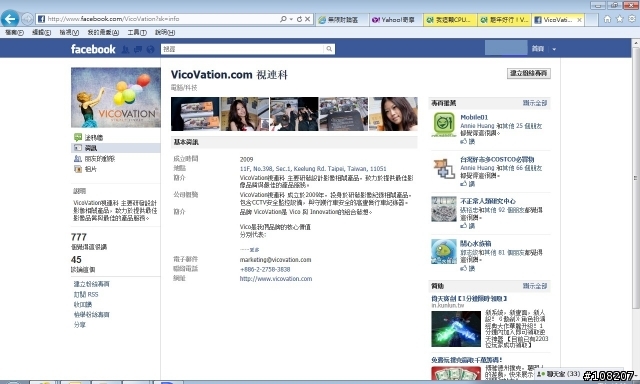640x384 pixels.
Task: Open Facebook friend requests icon
Action: pos(125,49)
